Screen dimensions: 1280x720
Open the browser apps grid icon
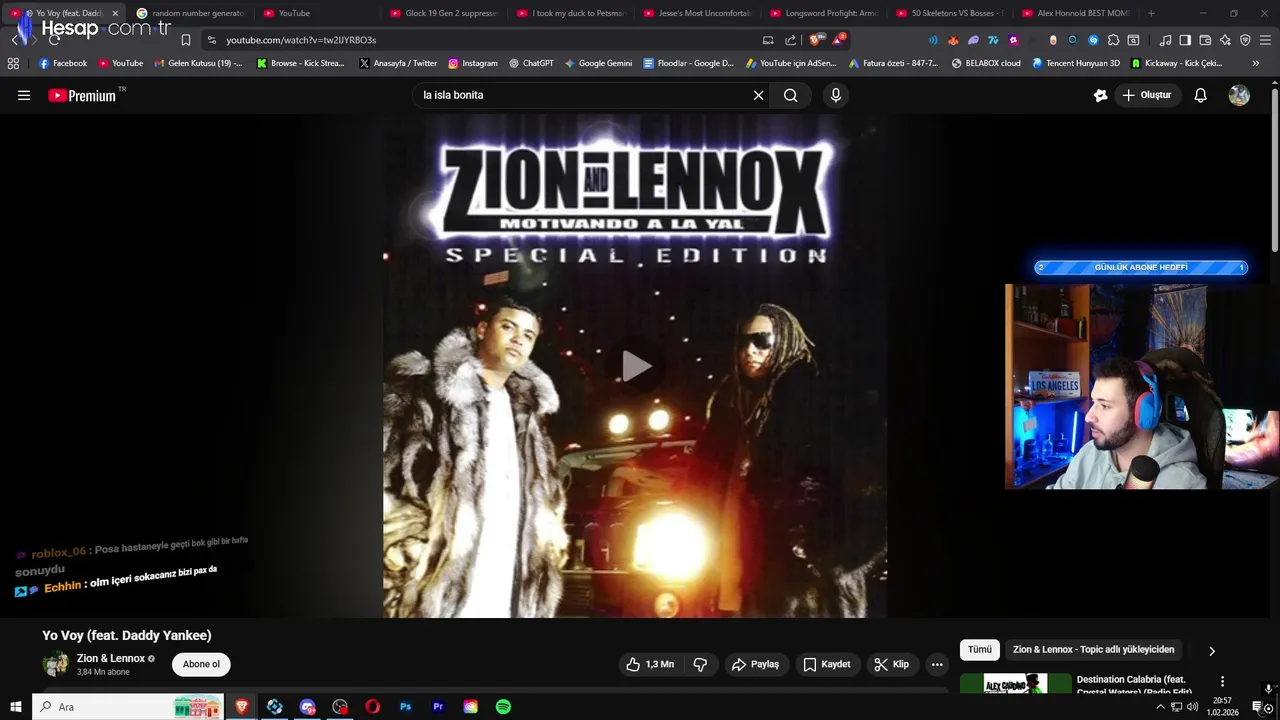tap(13, 63)
